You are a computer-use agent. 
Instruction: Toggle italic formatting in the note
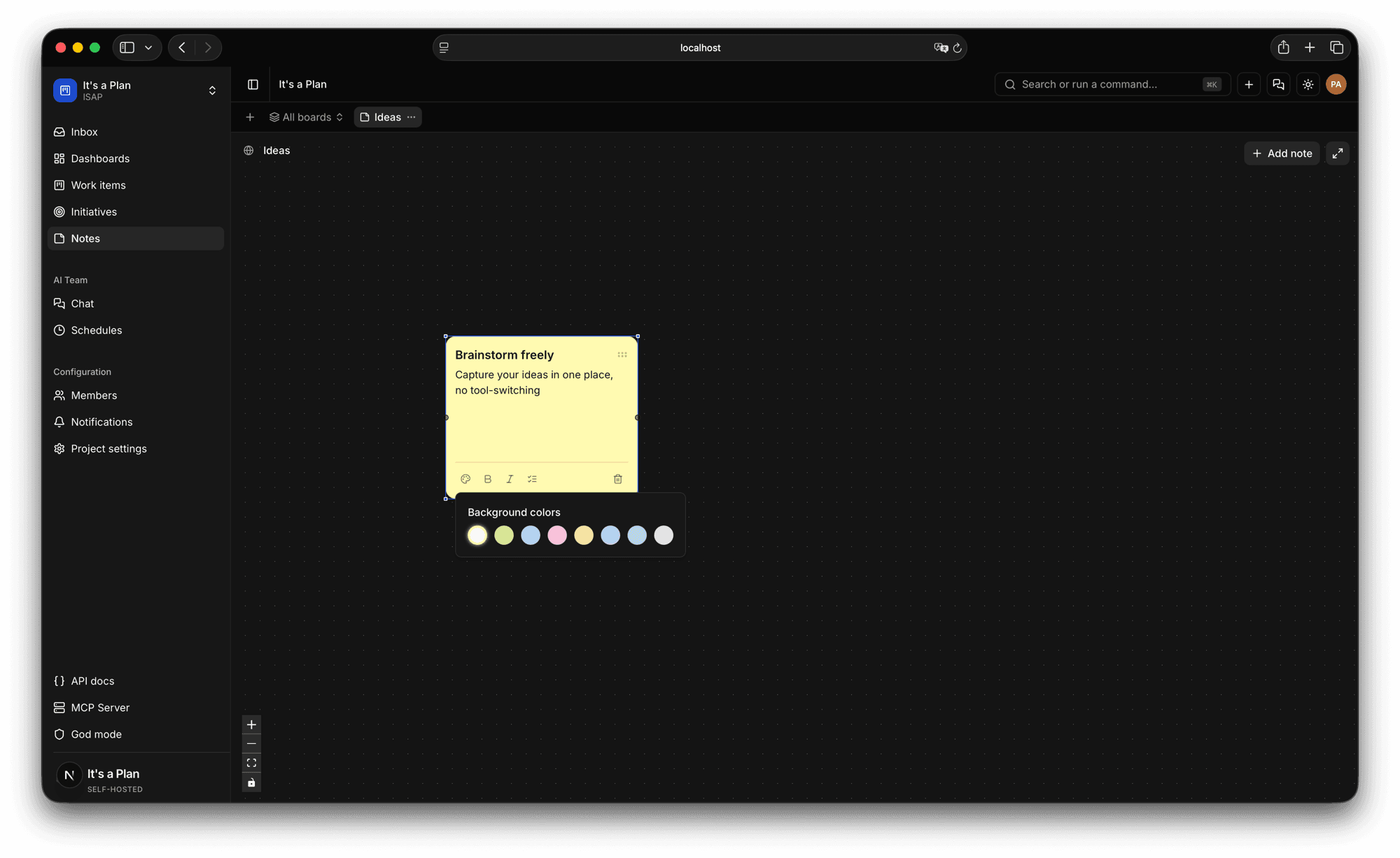pos(510,479)
